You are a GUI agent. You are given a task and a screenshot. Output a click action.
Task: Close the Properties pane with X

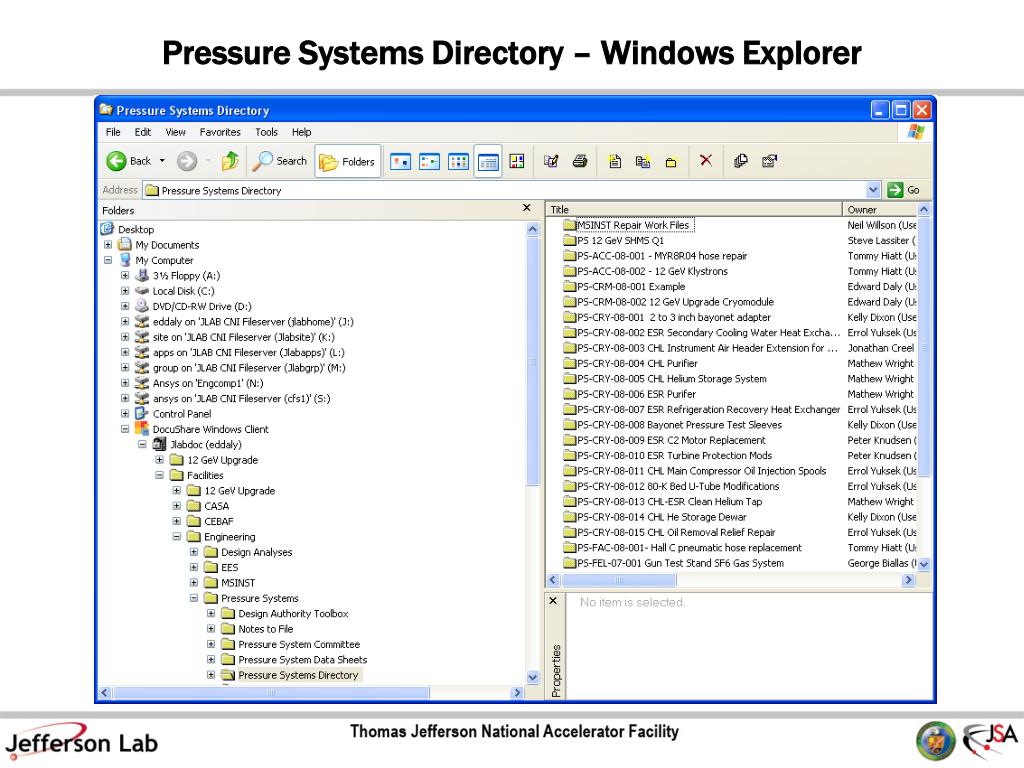click(x=553, y=601)
